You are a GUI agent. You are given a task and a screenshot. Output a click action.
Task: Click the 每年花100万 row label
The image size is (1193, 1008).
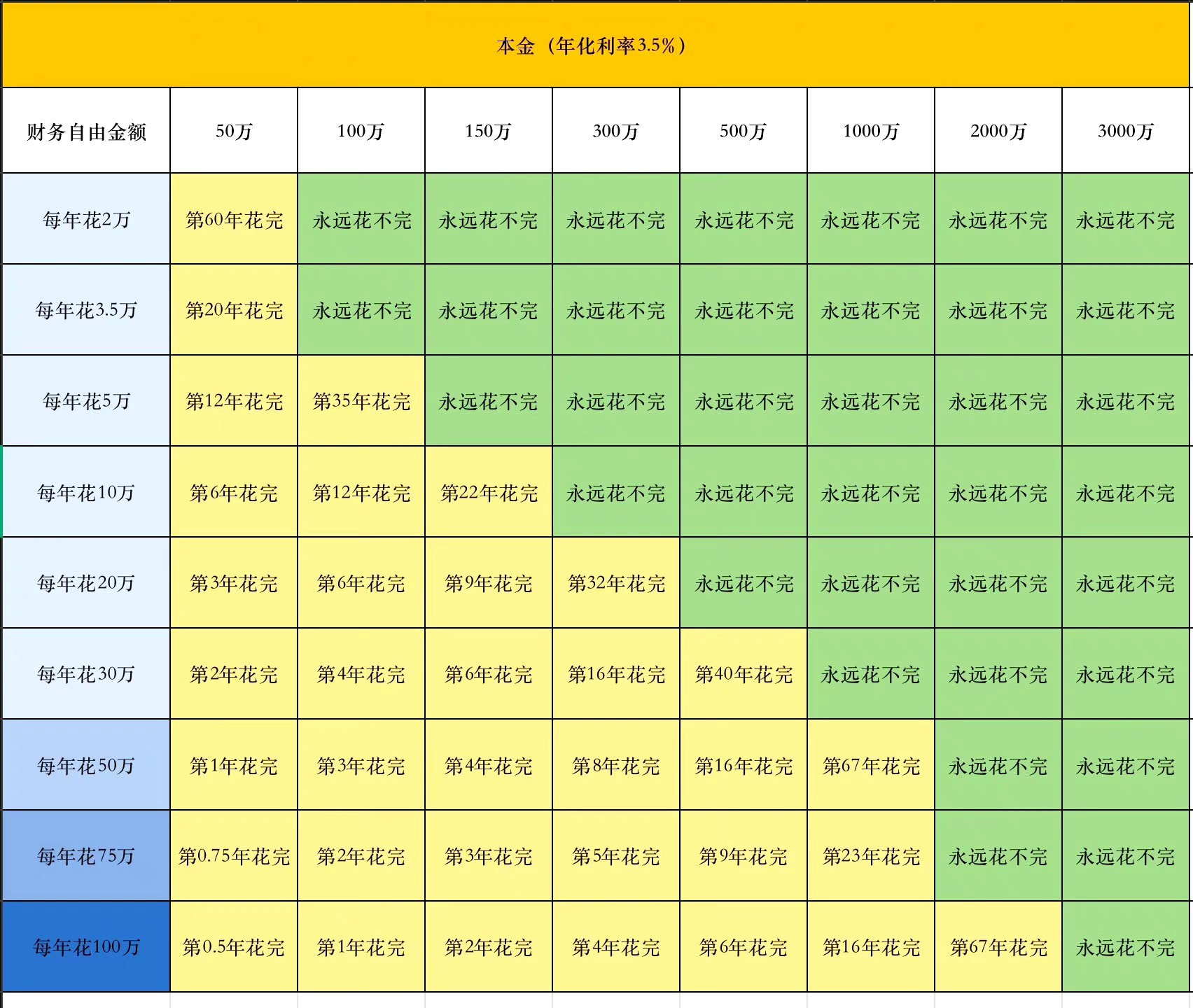click(x=86, y=947)
